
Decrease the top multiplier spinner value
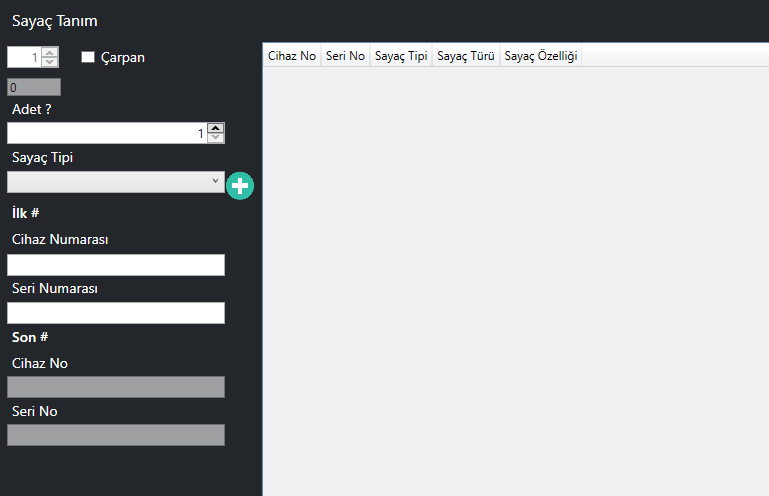(51, 62)
